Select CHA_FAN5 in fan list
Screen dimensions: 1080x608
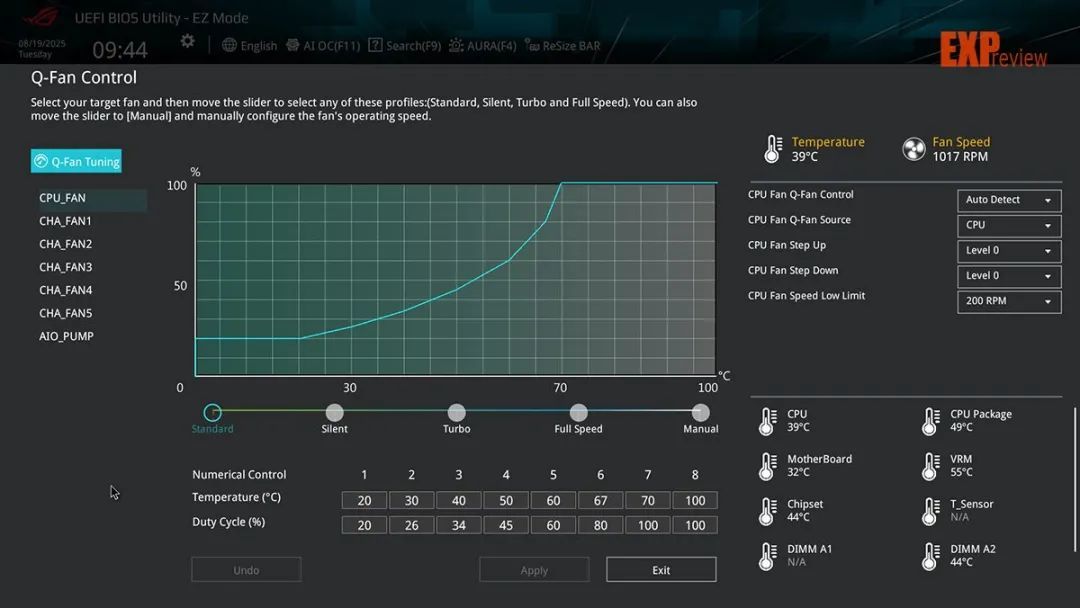(65, 313)
